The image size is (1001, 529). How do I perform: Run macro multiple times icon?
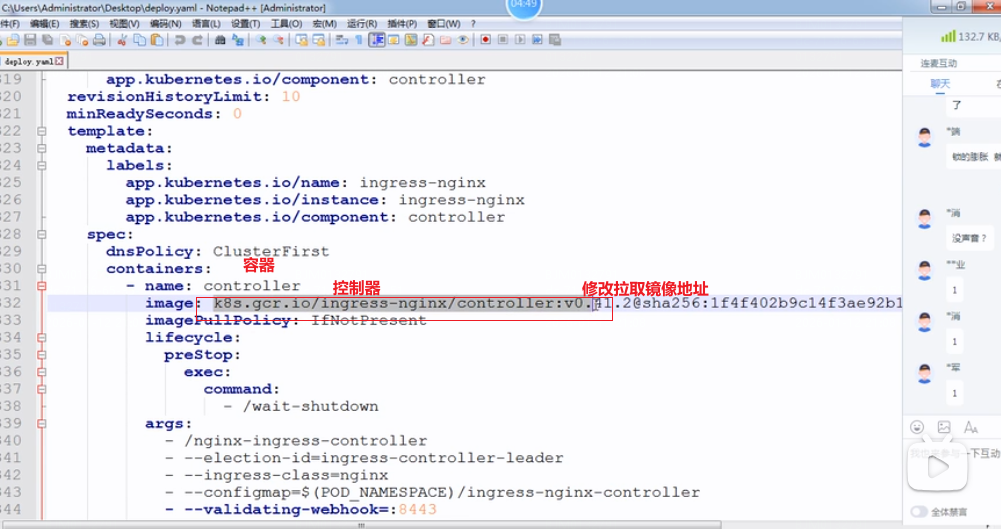pyautogui.click(x=537, y=40)
